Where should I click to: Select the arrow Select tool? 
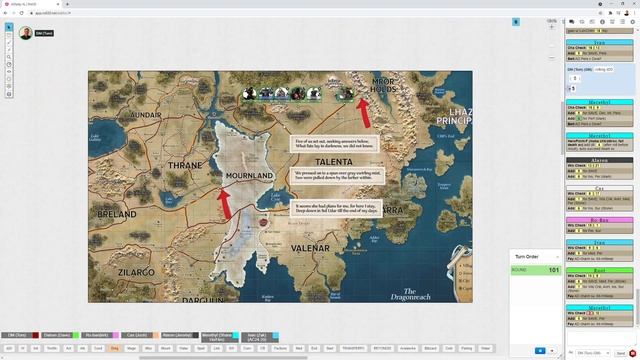pyautogui.click(x=9, y=27)
